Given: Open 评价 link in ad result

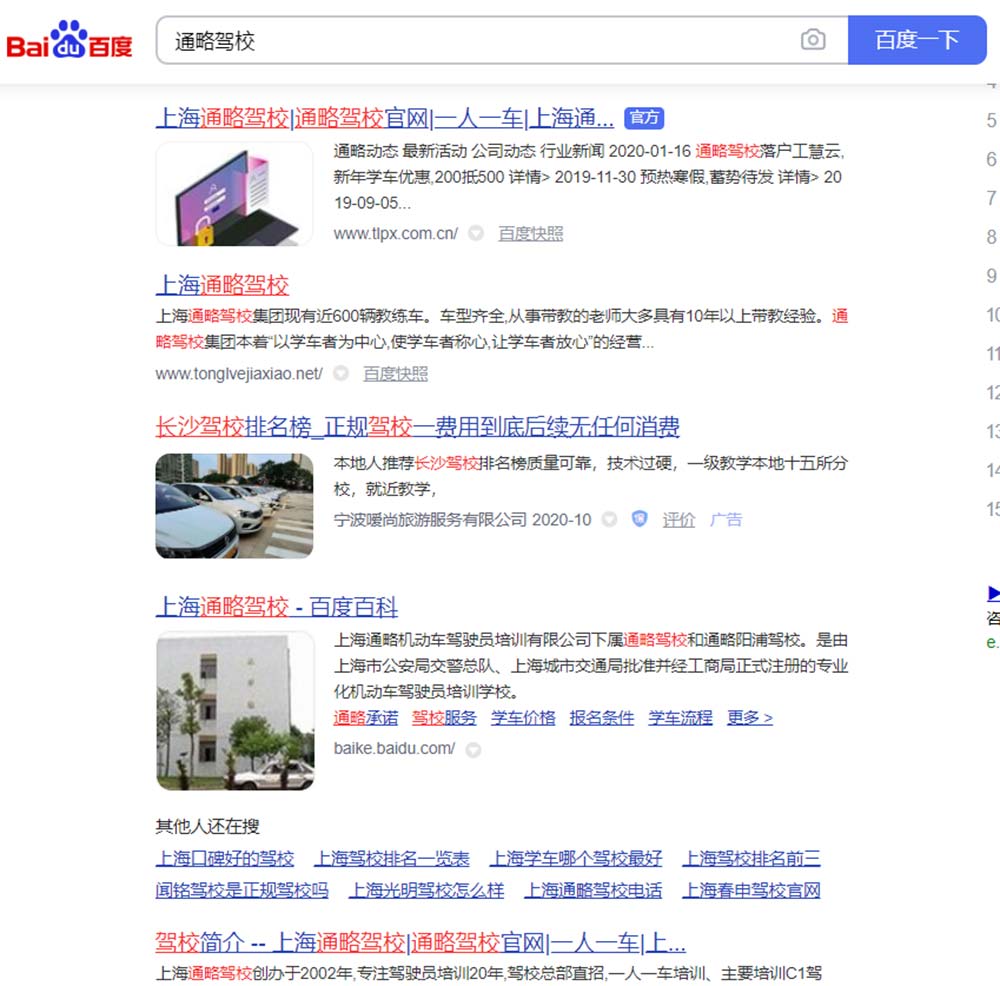Looking at the screenshot, I should 678,519.
